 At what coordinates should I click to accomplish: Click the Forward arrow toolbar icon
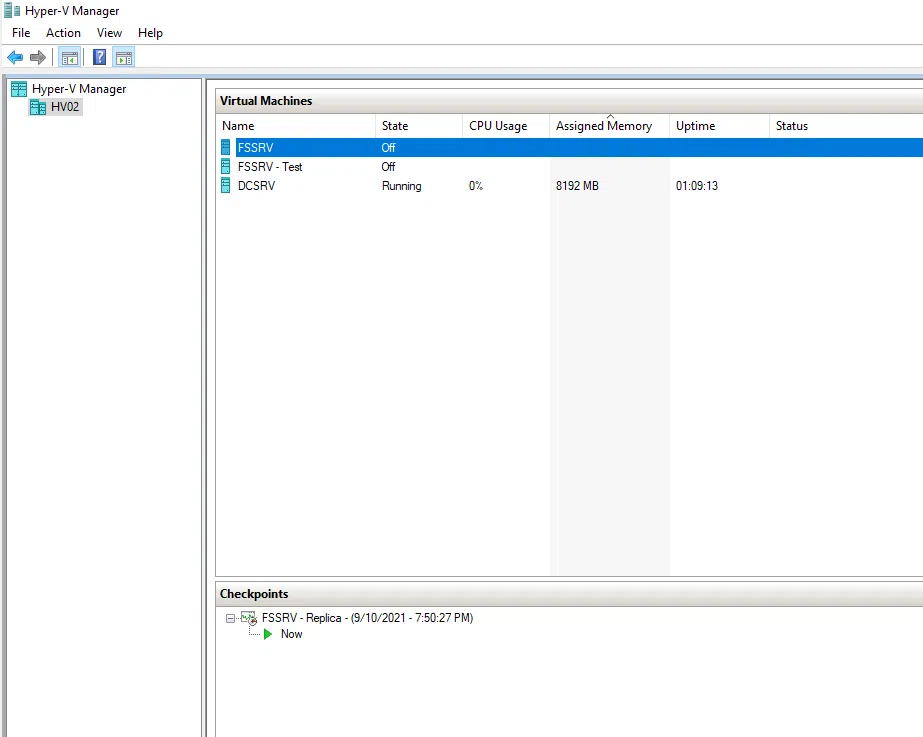38,58
